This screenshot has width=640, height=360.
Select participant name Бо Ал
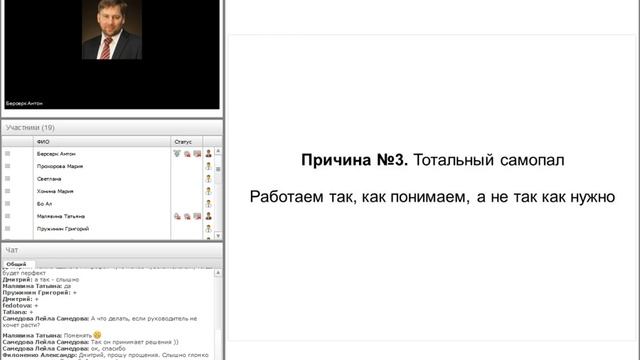(x=44, y=204)
